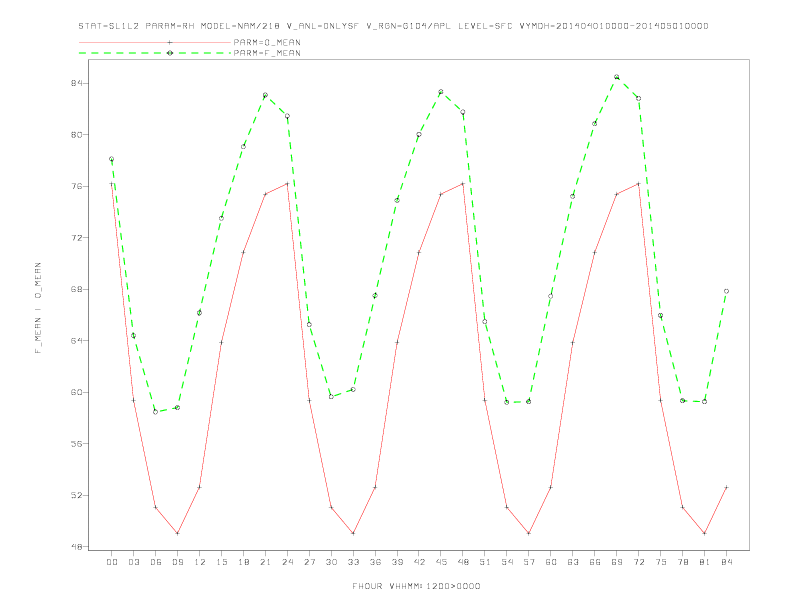Click x-axis tick label 51

point(485,562)
